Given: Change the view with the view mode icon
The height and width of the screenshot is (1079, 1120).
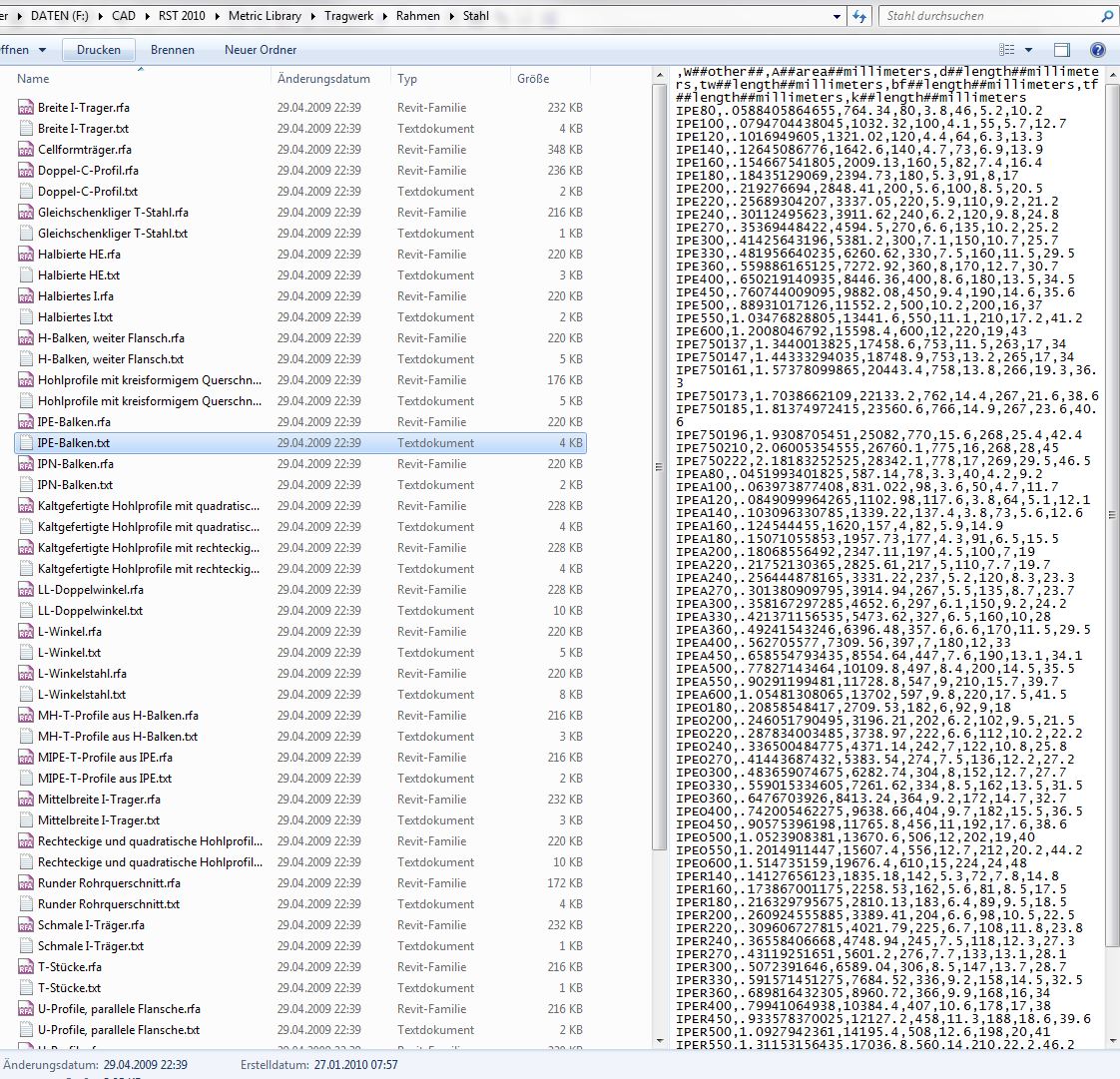Looking at the screenshot, I should 1007,50.
